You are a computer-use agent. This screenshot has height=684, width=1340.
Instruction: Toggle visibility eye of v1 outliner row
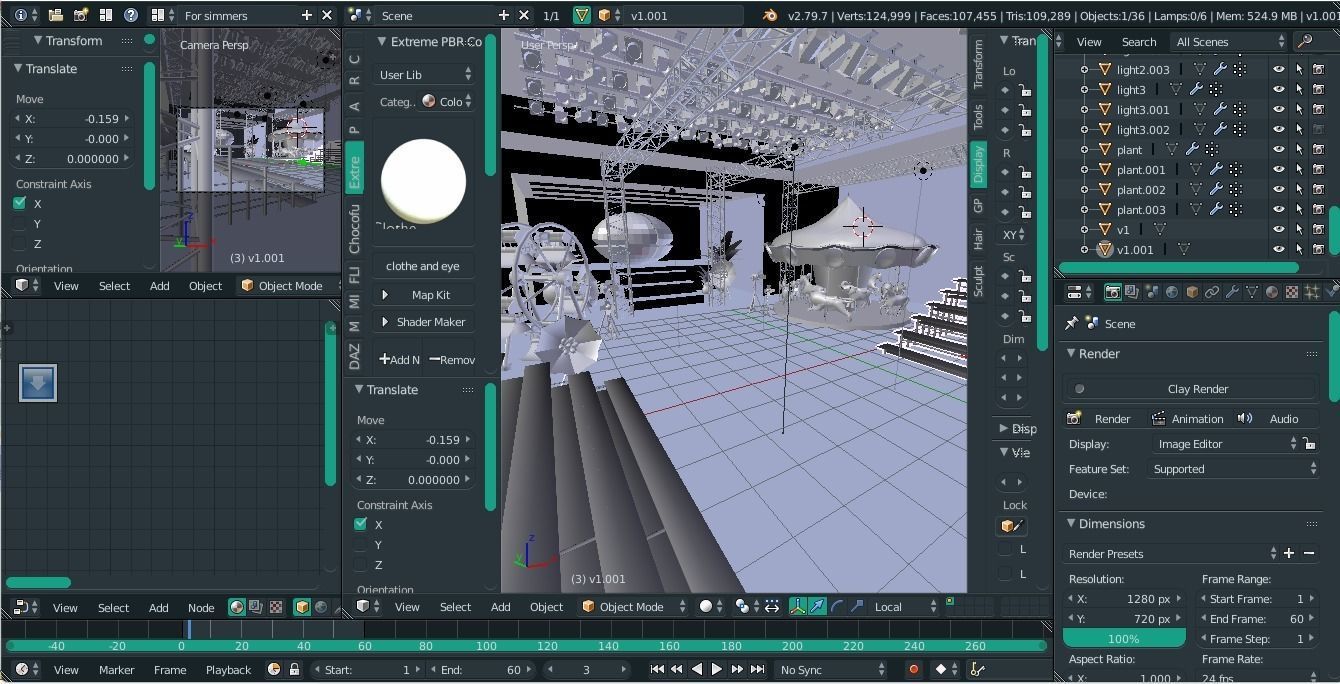1278,230
